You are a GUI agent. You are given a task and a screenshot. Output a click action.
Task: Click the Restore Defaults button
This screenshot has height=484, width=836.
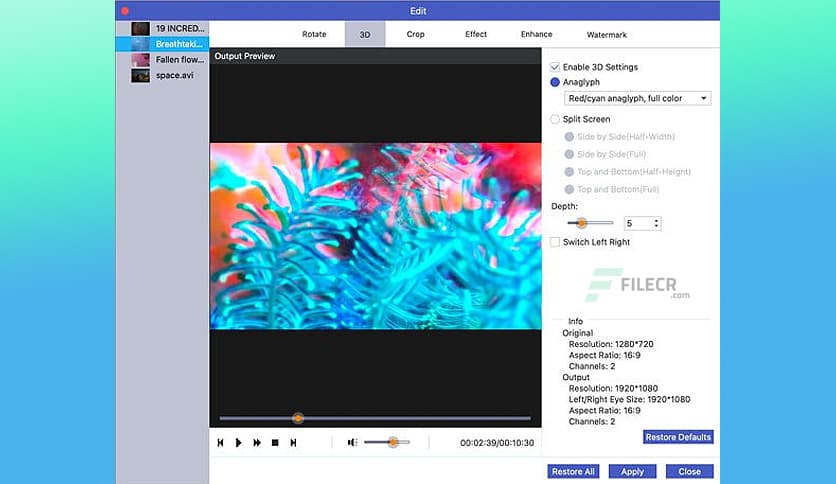coord(678,437)
